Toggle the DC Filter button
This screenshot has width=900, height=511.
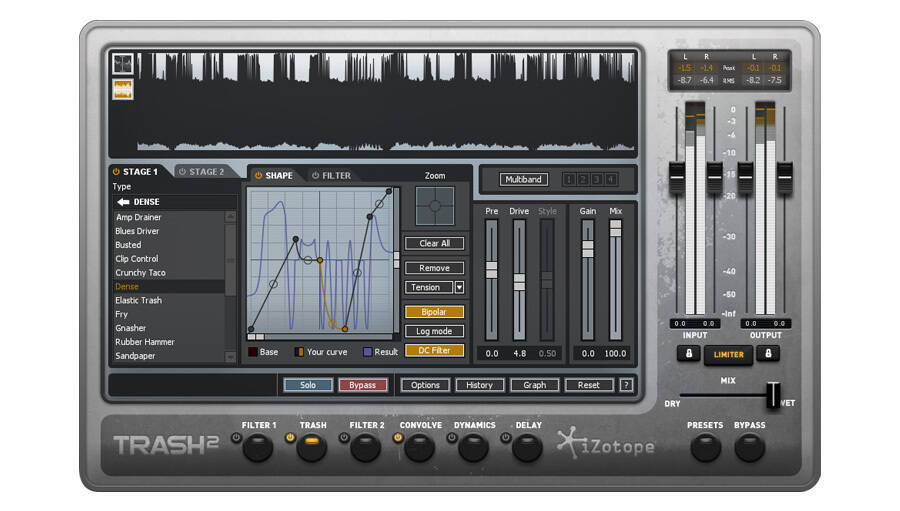435,350
